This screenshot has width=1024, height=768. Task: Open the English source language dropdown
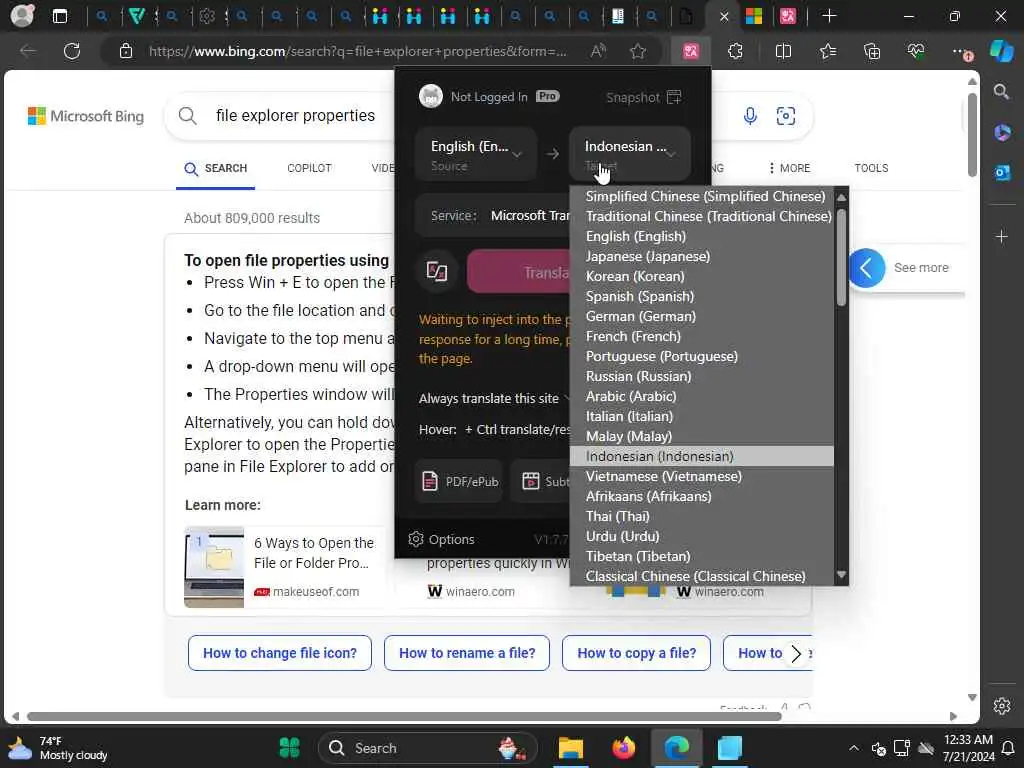(476, 154)
